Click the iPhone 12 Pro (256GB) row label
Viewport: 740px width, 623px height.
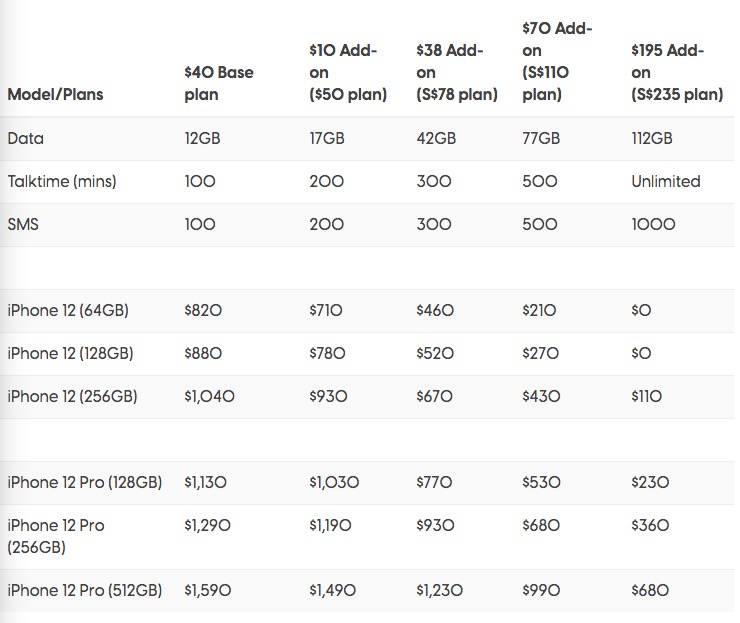click(56, 536)
